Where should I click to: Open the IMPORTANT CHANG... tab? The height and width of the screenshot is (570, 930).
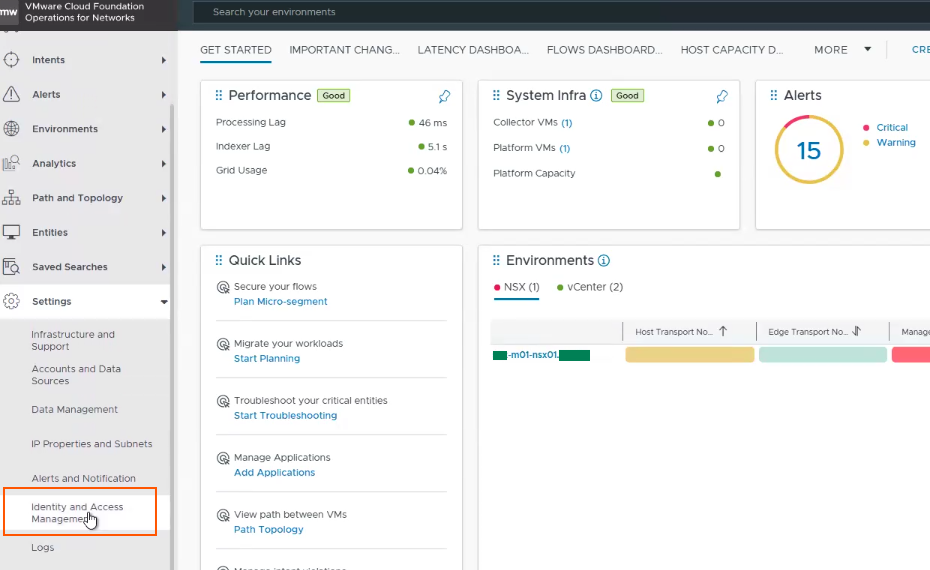[344, 50]
